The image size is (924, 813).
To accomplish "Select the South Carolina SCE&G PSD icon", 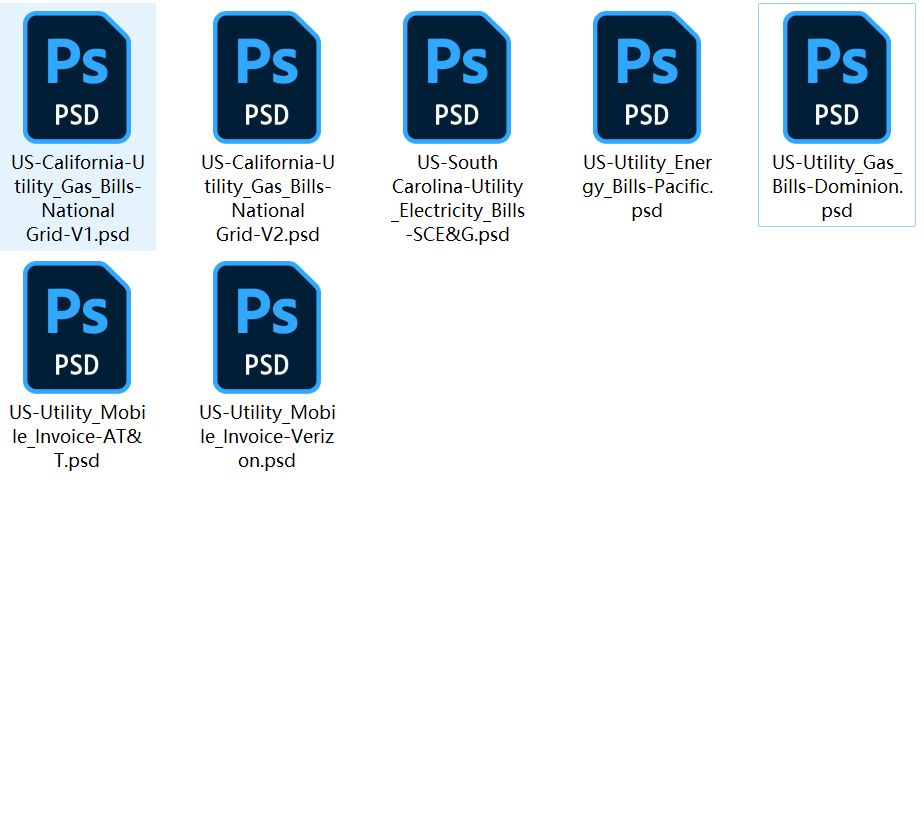I will point(457,77).
